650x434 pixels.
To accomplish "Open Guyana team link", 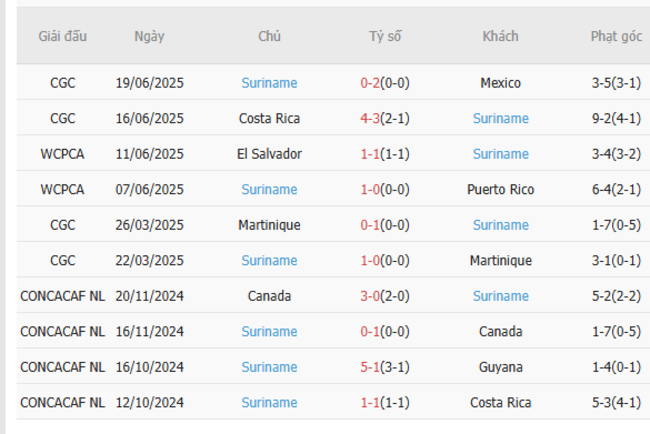I will 500,367.
